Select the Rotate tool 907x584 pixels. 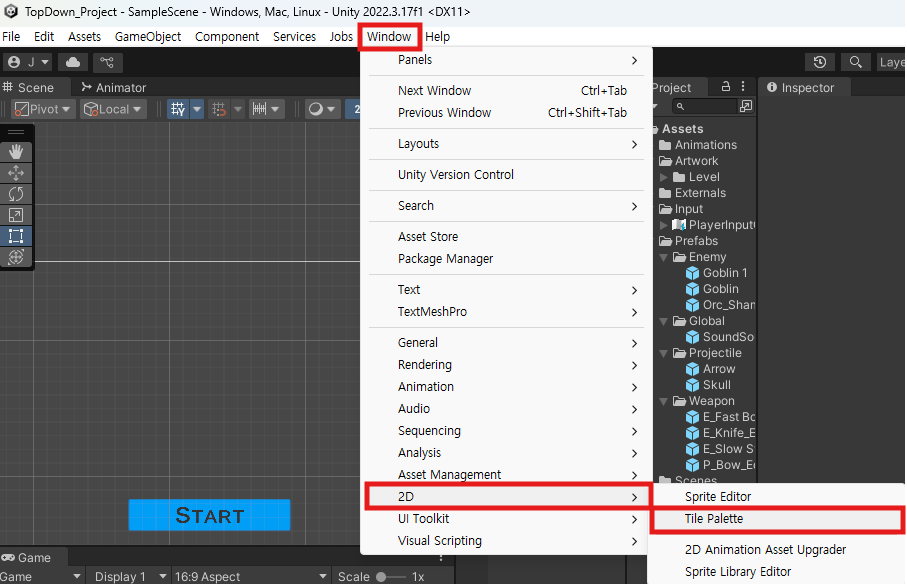(16, 194)
